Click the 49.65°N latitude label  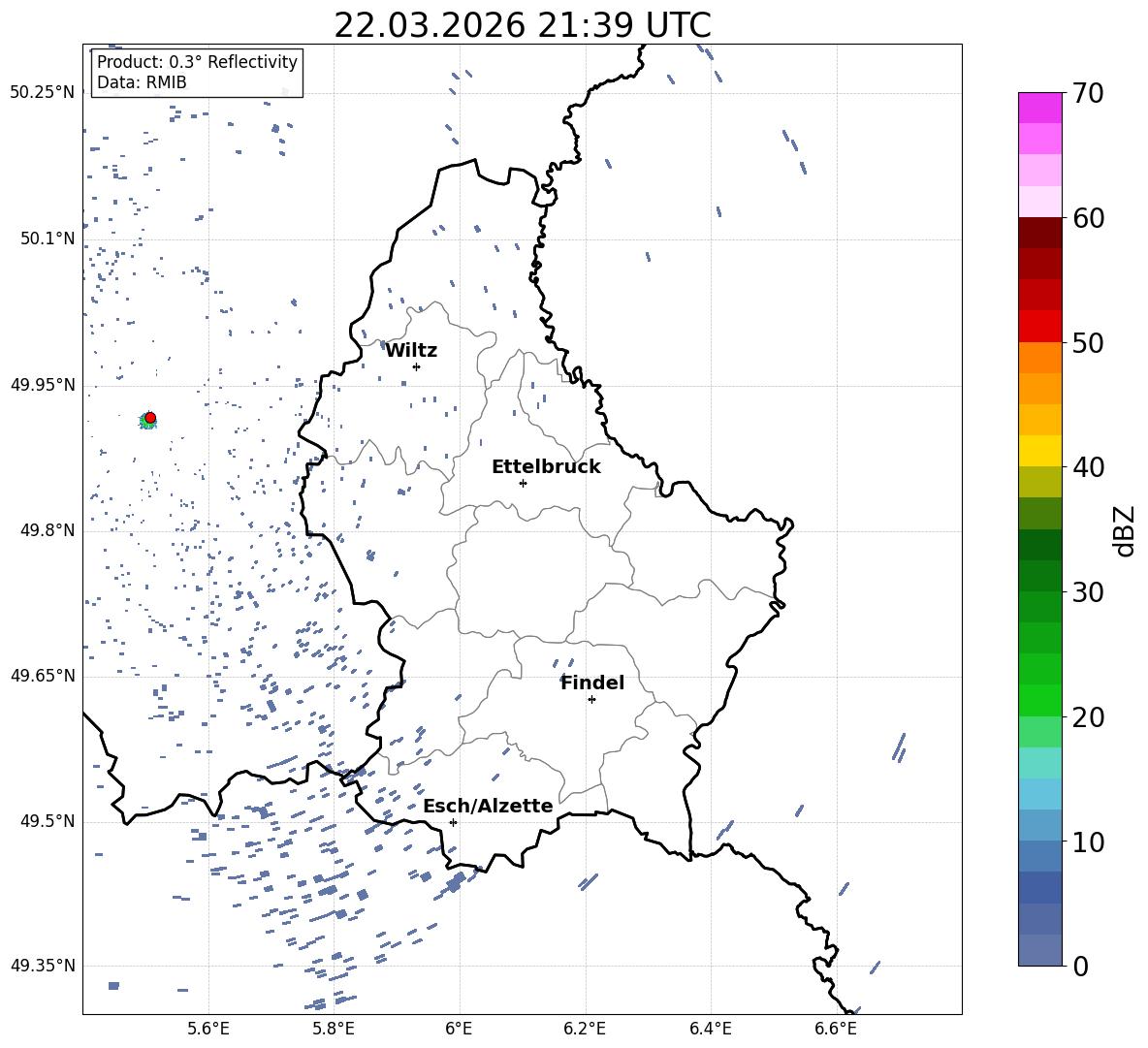pos(43,676)
